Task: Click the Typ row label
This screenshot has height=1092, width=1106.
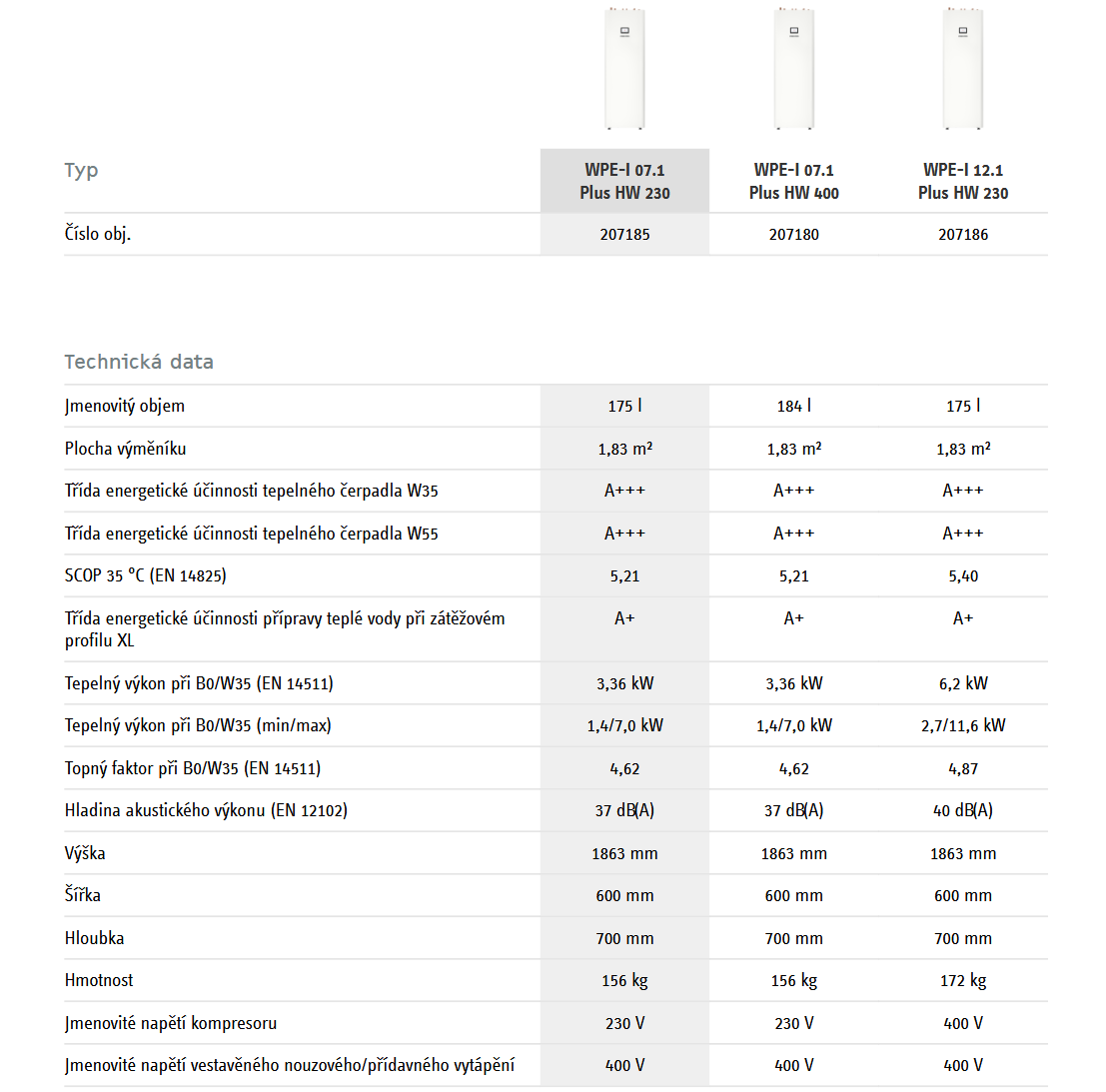Action: (82, 170)
